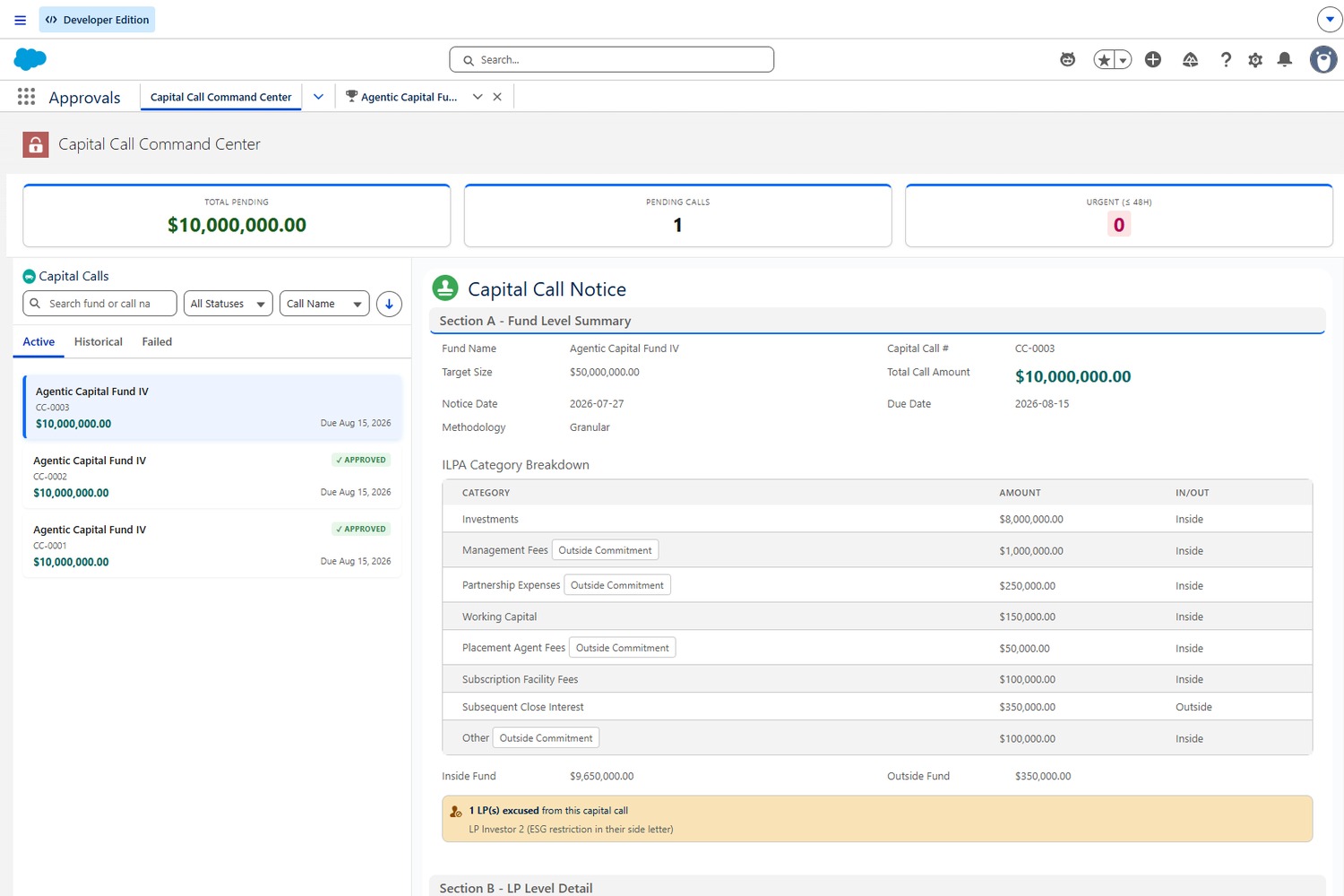Open the top-right circular dropdown arrow
Viewport: 1344px width, 896px height.
tap(1329, 19)
